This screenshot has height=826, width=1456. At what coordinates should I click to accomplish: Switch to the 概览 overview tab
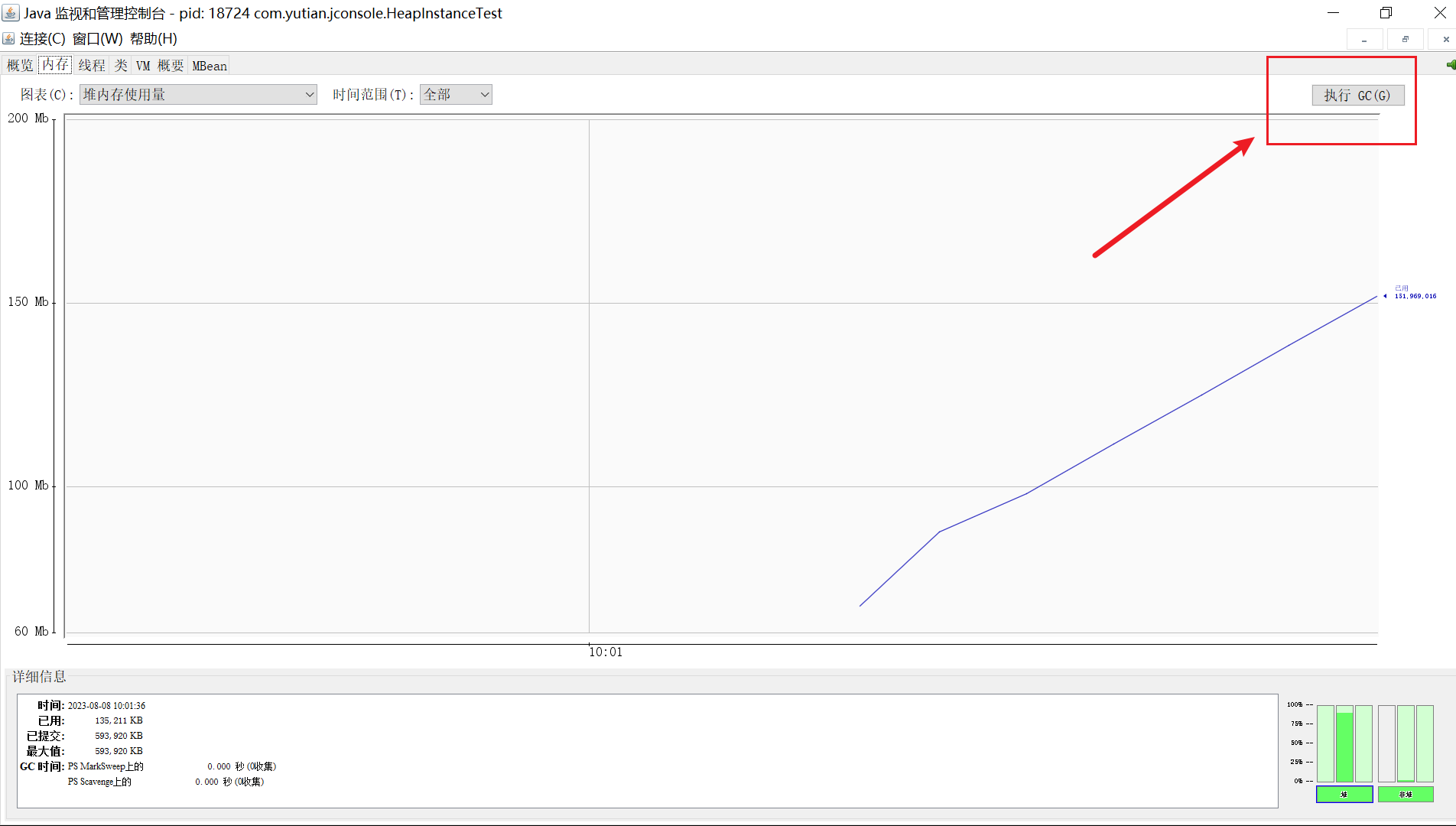(x=20, y=66)
